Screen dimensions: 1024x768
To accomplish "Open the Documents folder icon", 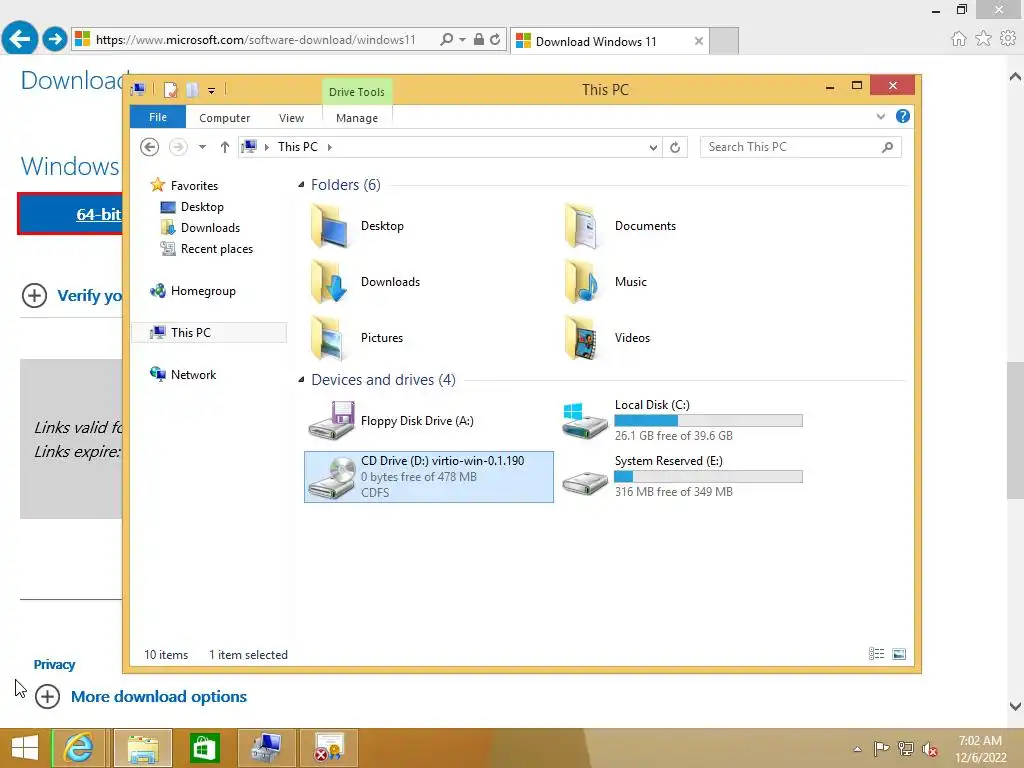I will pyautogui.click(x=583, y=226).
